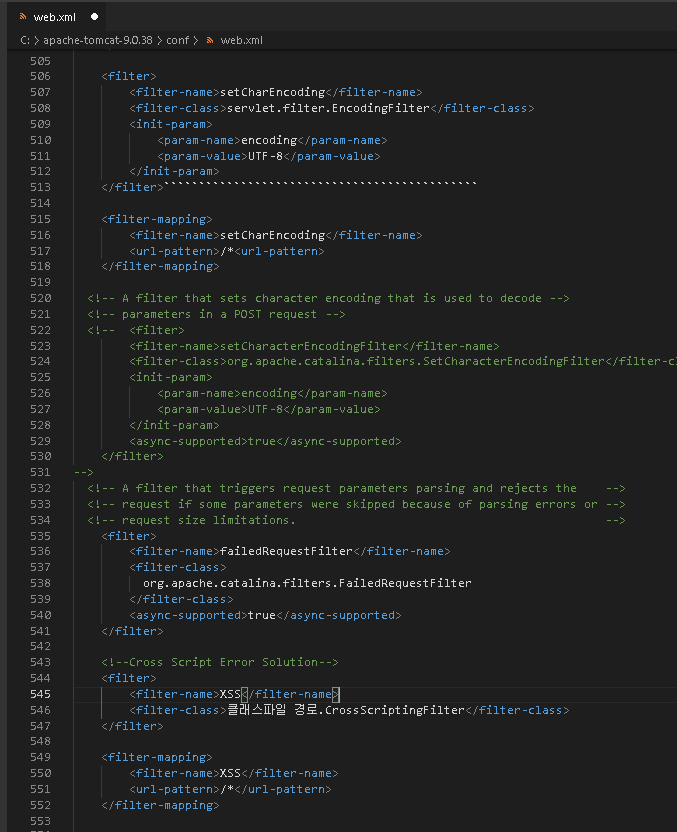Click the row of backticks on line 513
677x832 pixels.
click(x=320, y=184)
